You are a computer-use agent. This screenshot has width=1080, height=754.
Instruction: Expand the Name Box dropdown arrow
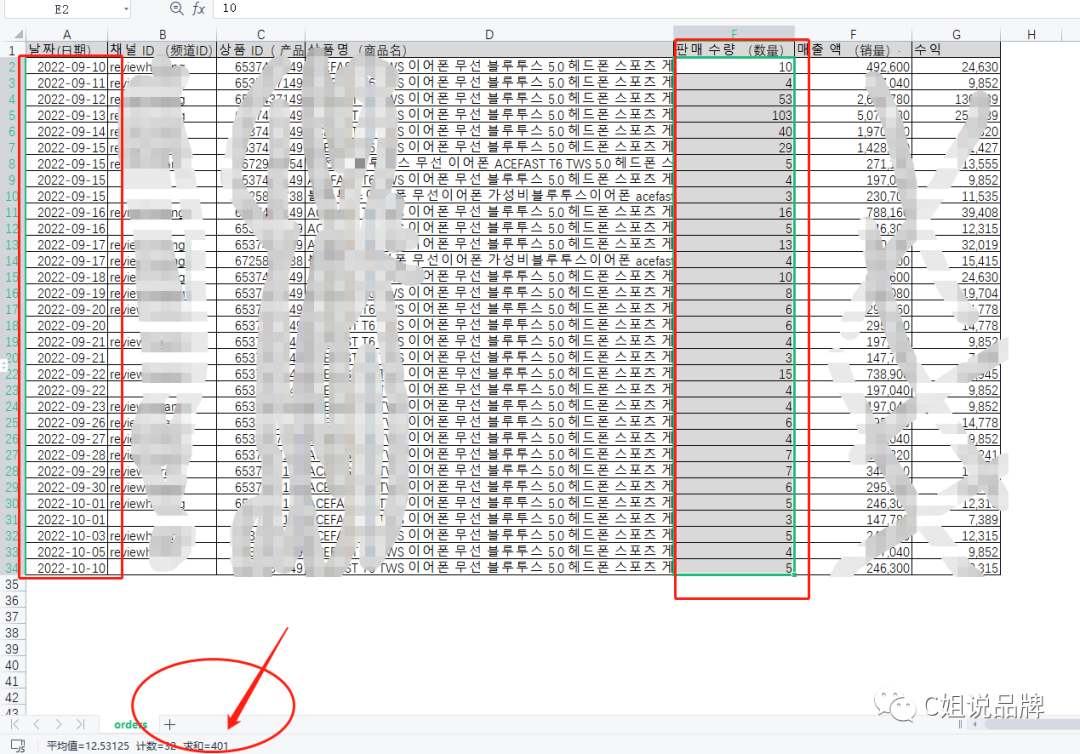(x=126, y=9)
